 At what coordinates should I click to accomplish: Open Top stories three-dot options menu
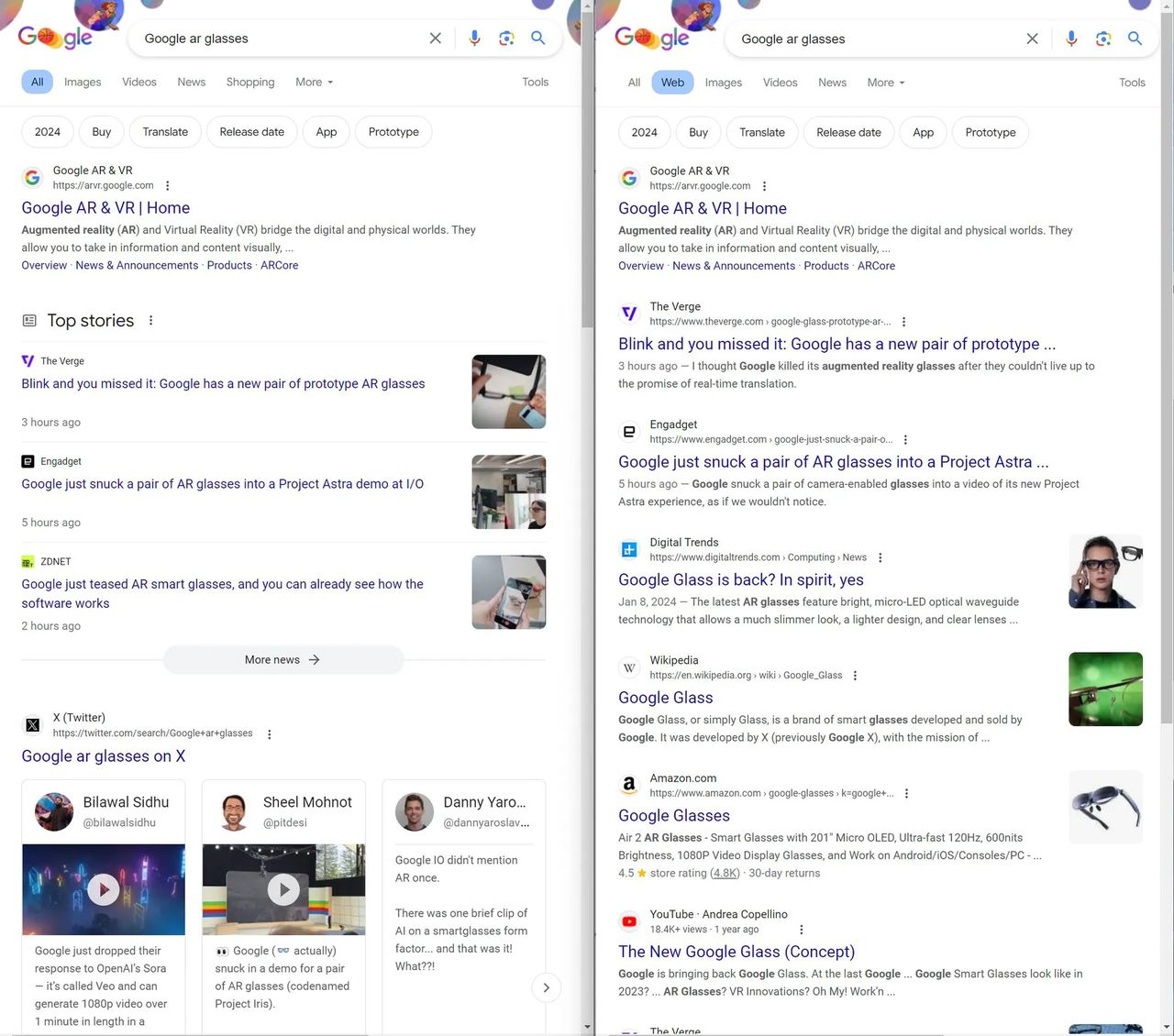point(150,320)
